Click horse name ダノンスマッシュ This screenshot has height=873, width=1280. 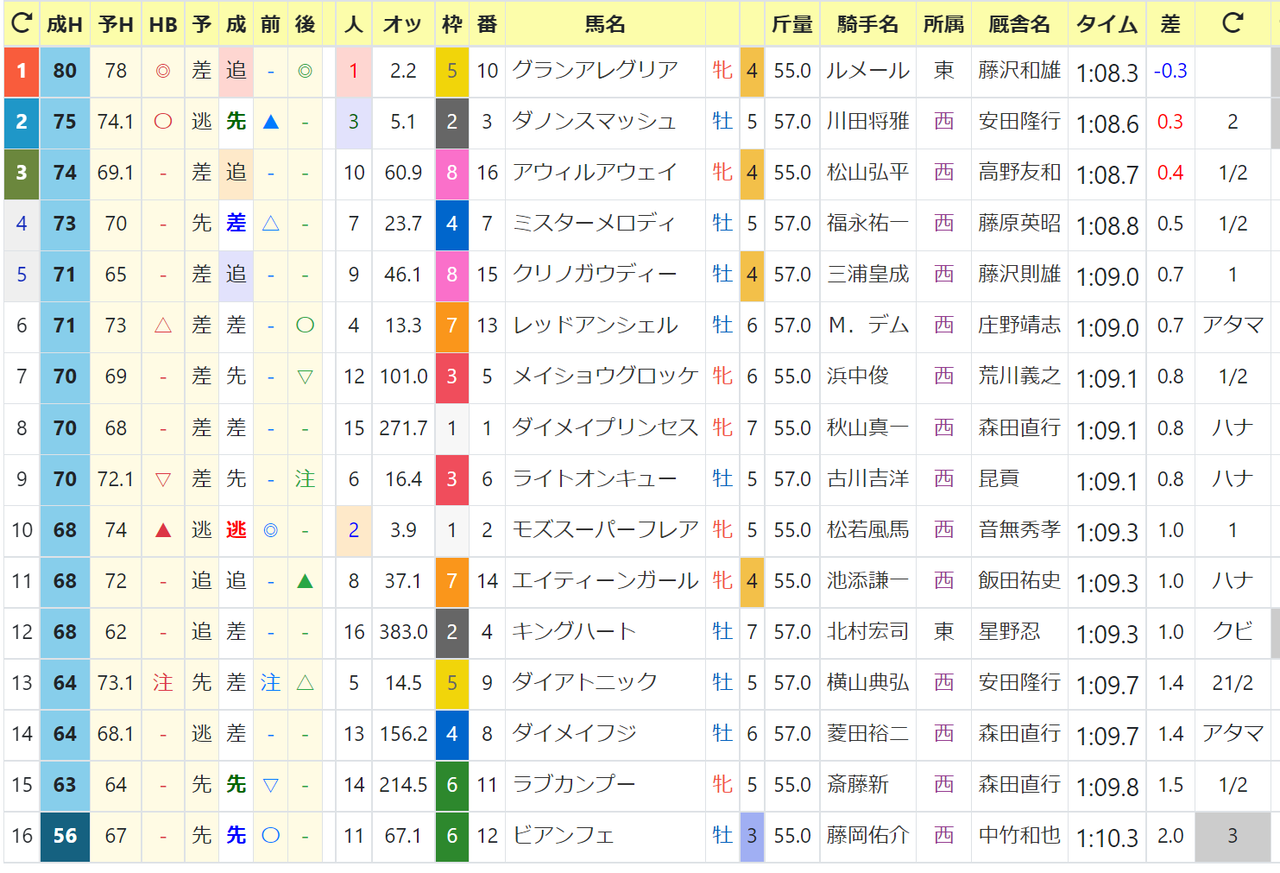pos(595,121)
